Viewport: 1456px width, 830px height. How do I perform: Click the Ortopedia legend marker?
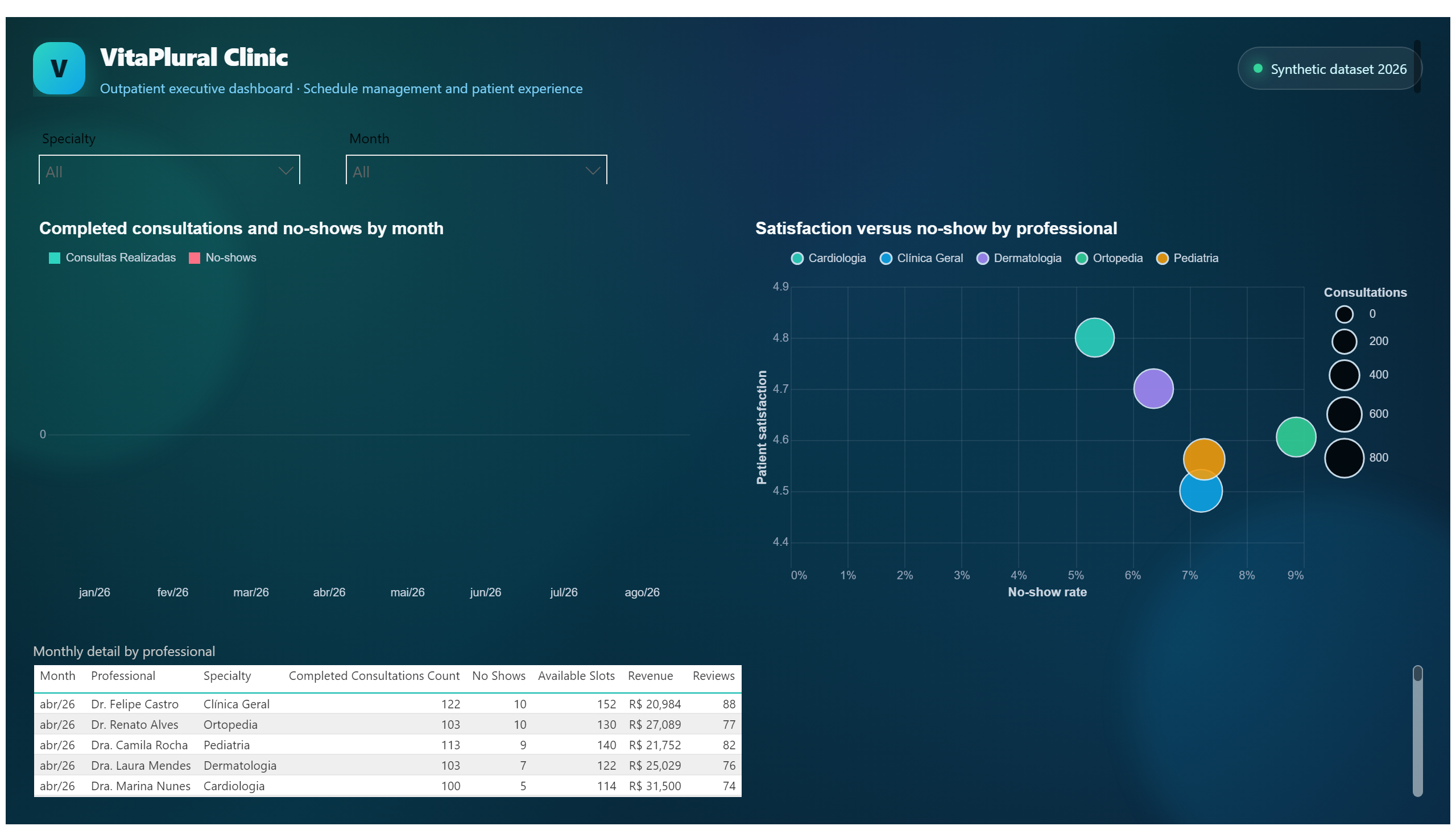pyautogui.click(x=1081, y=258)
